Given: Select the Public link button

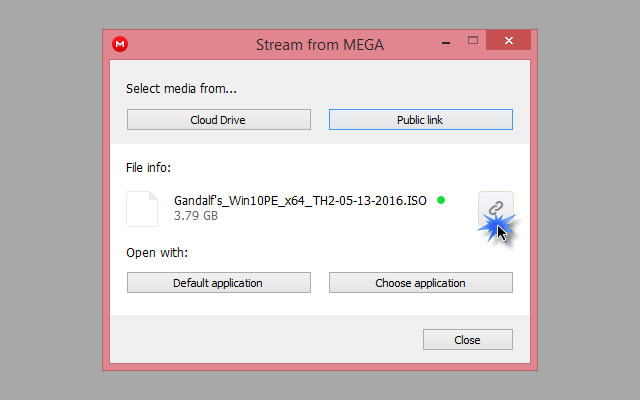Looking at the screenshot, I should (x=421, y=120).
